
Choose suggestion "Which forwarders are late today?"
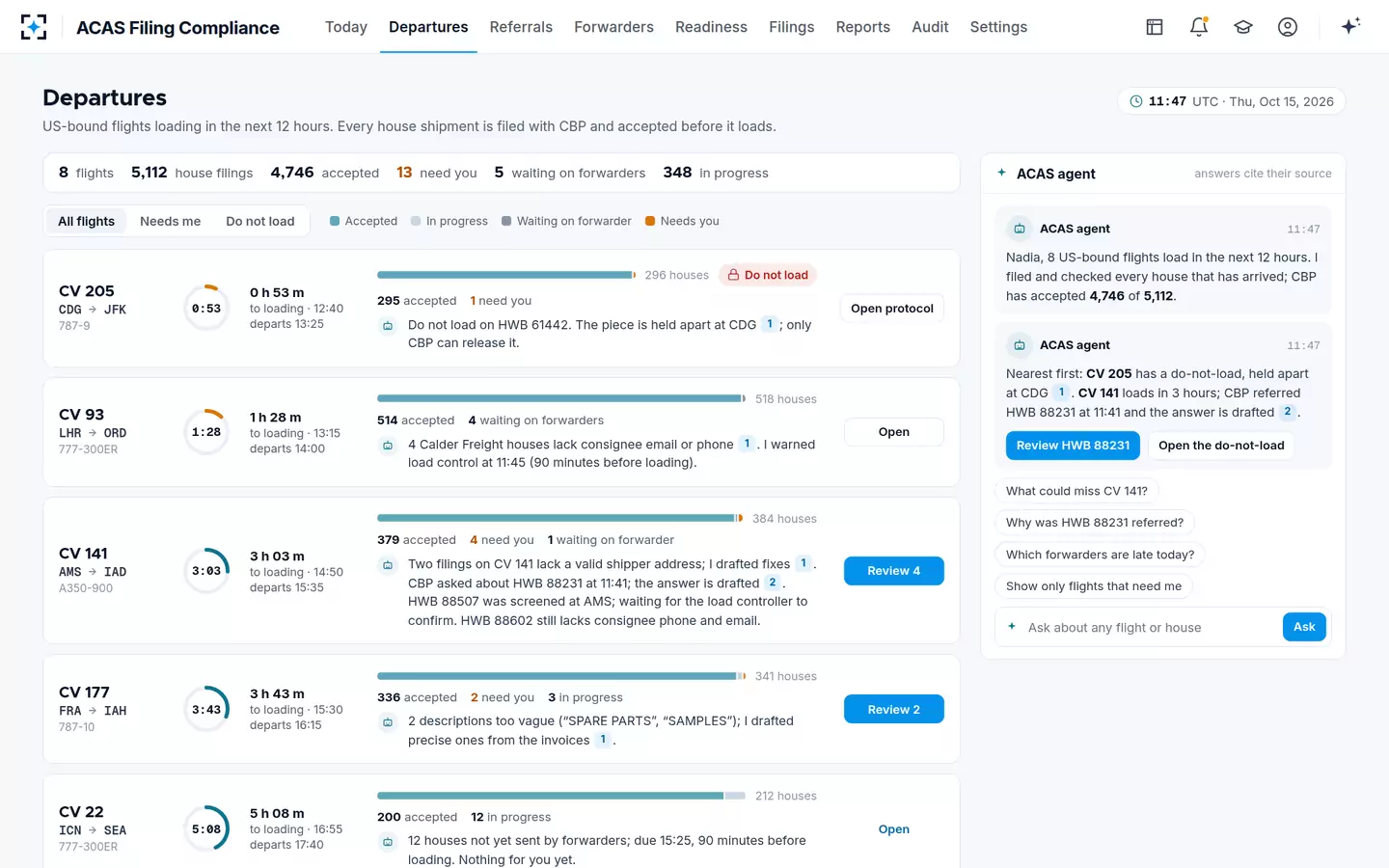click(1100, 555)
